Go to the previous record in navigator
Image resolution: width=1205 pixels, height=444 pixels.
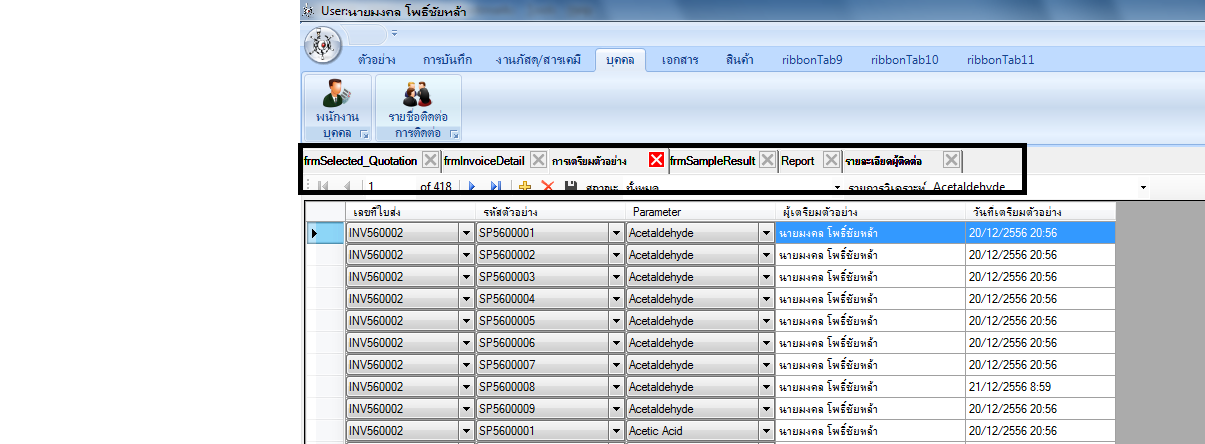(347, 186)
